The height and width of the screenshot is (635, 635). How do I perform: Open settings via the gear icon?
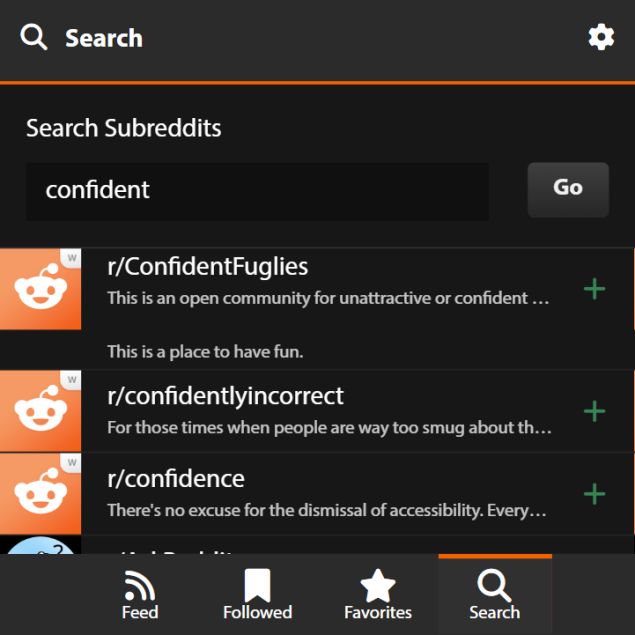(x=601, y=37)
